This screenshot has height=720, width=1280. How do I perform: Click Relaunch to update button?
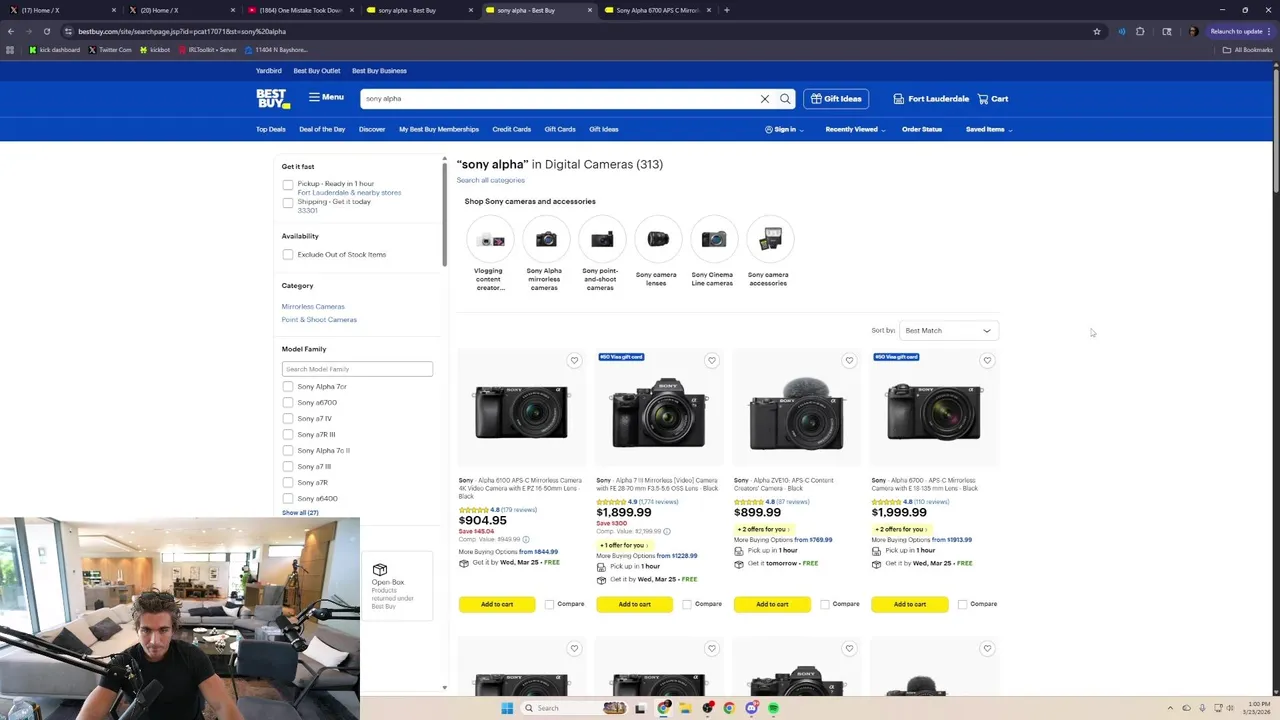click(1239, 31)
